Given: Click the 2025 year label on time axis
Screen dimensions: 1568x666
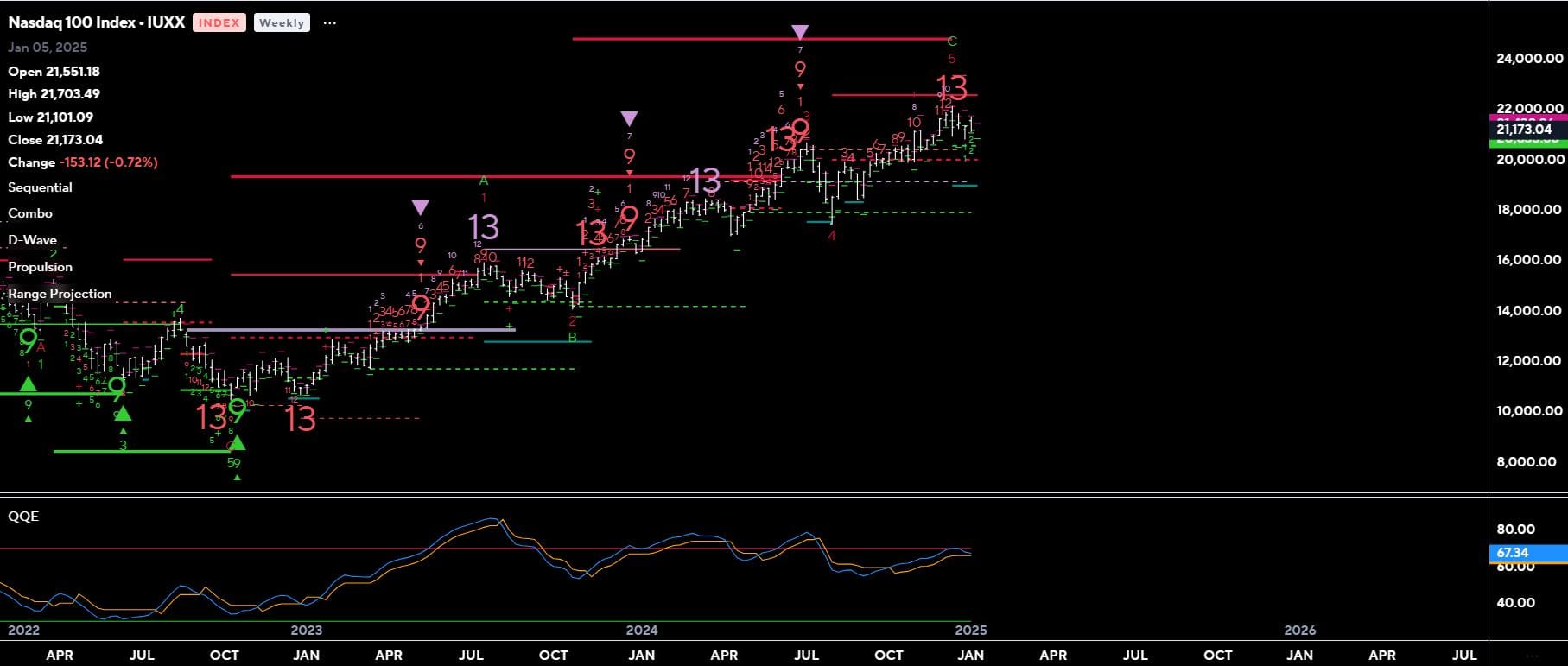Looking at the screenshot, I should point(971,631).
